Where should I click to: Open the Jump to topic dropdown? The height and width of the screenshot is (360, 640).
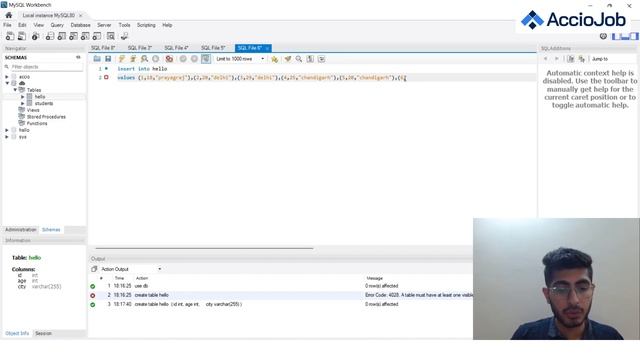click(612, 59)
